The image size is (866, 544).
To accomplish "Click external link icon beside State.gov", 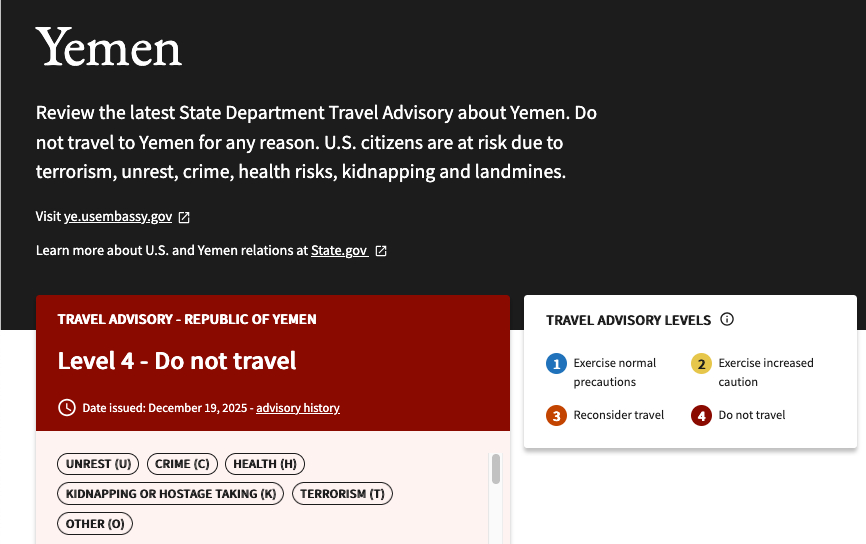I will 381,251.
